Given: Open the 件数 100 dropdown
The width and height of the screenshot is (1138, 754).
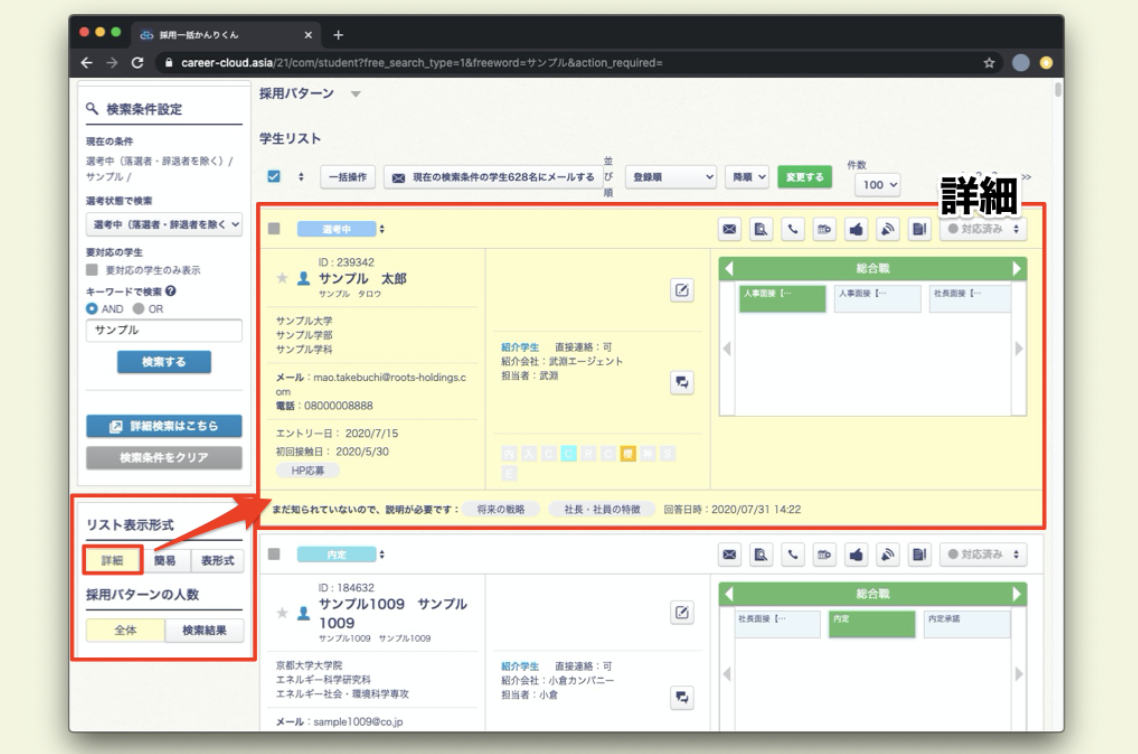Looking at the screenshot, I should (x=877, y=185).
